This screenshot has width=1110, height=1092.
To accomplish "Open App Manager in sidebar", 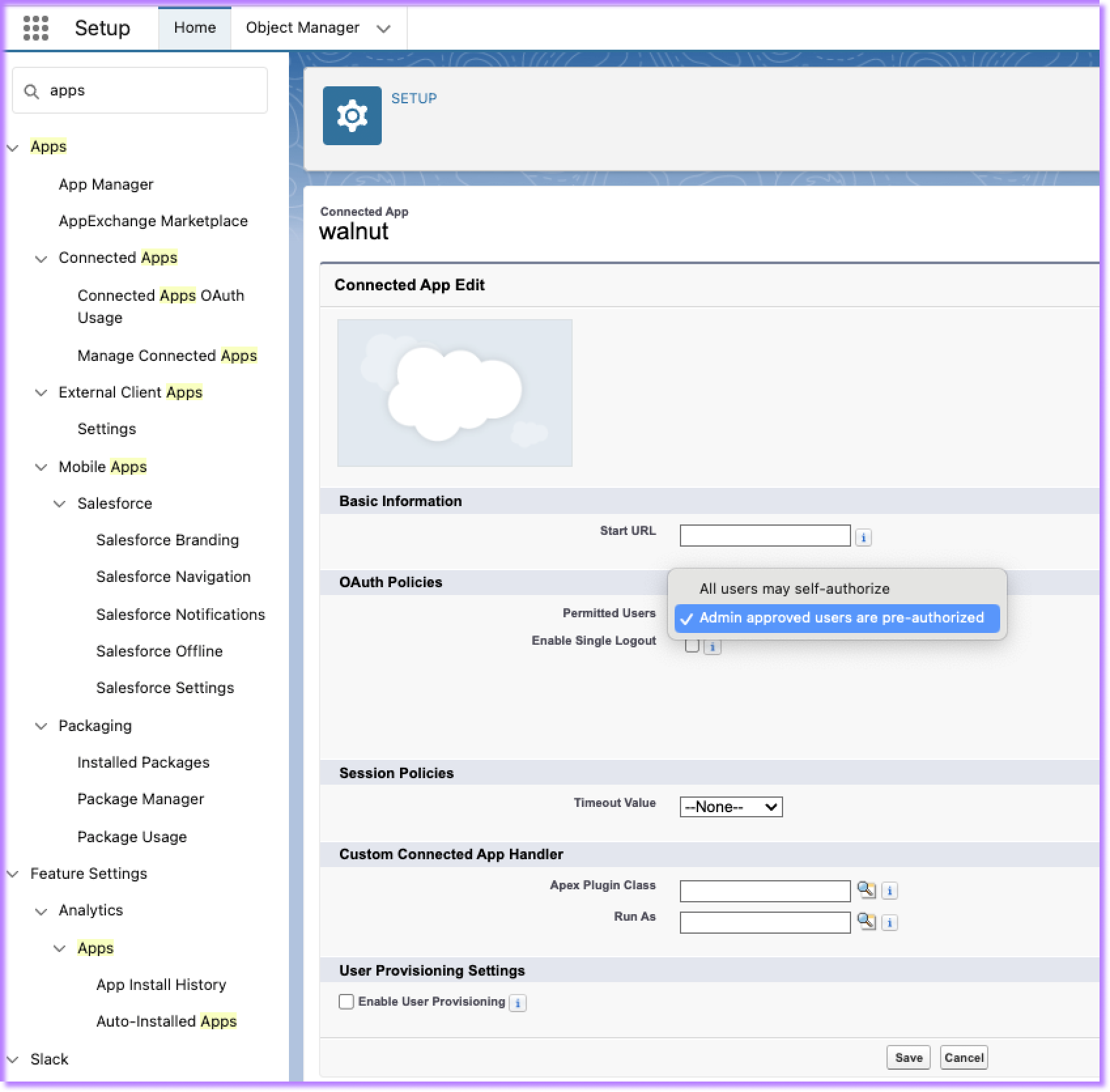I will (x=106, y=184).
